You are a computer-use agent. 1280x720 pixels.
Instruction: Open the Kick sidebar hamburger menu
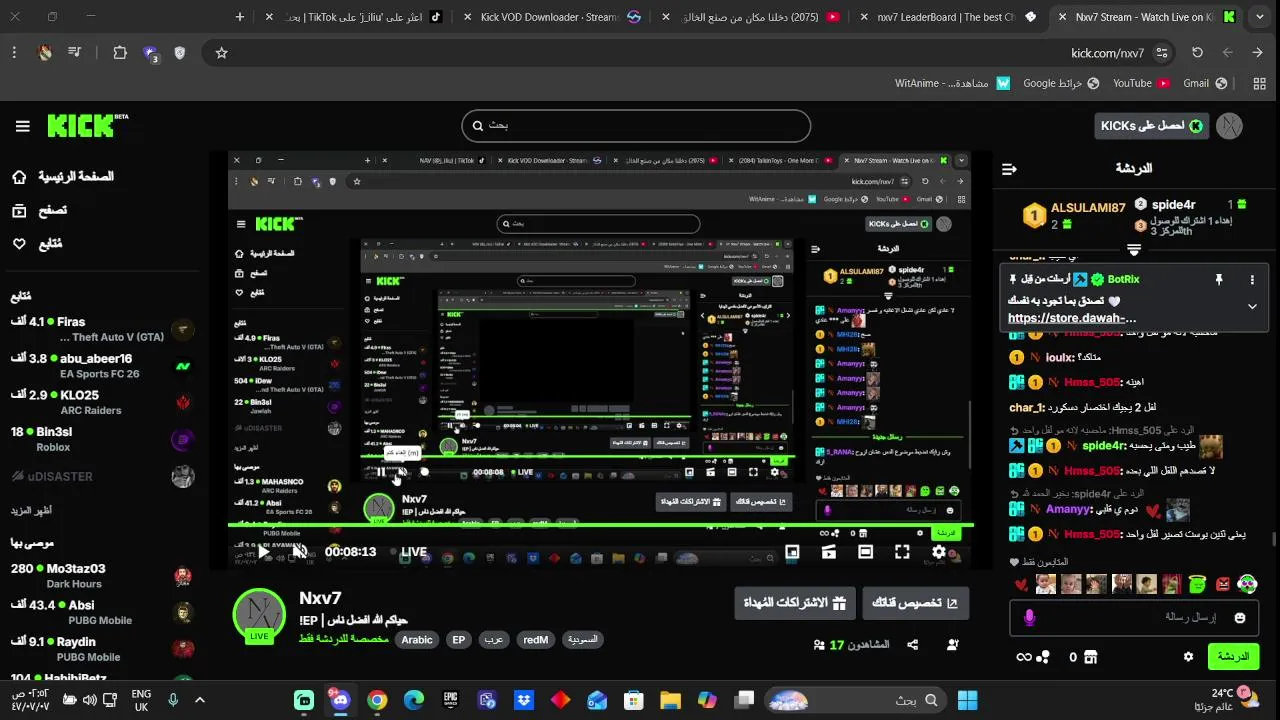coord(23,126)
